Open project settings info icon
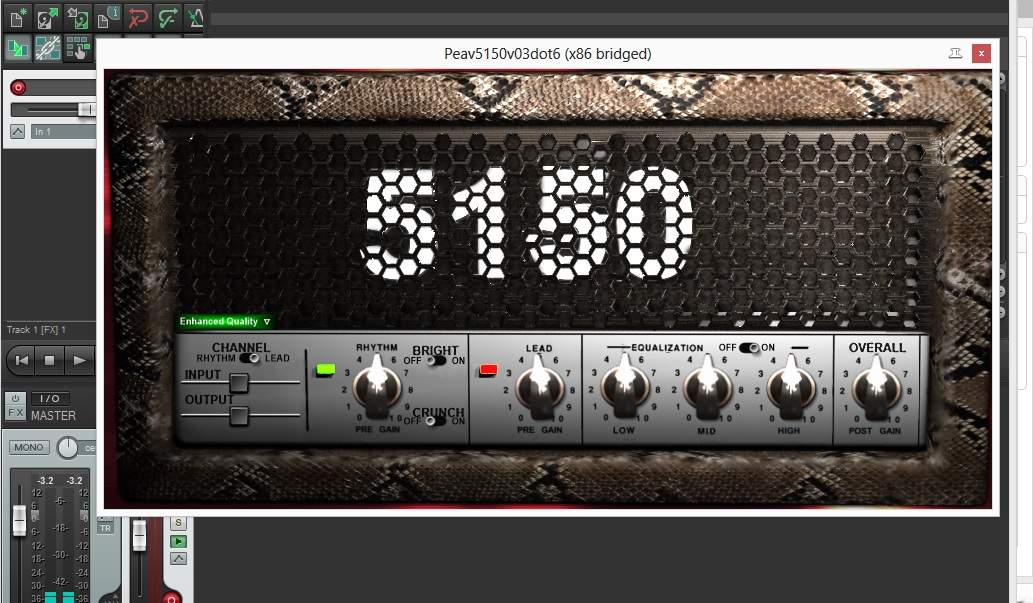 [107, 17]
